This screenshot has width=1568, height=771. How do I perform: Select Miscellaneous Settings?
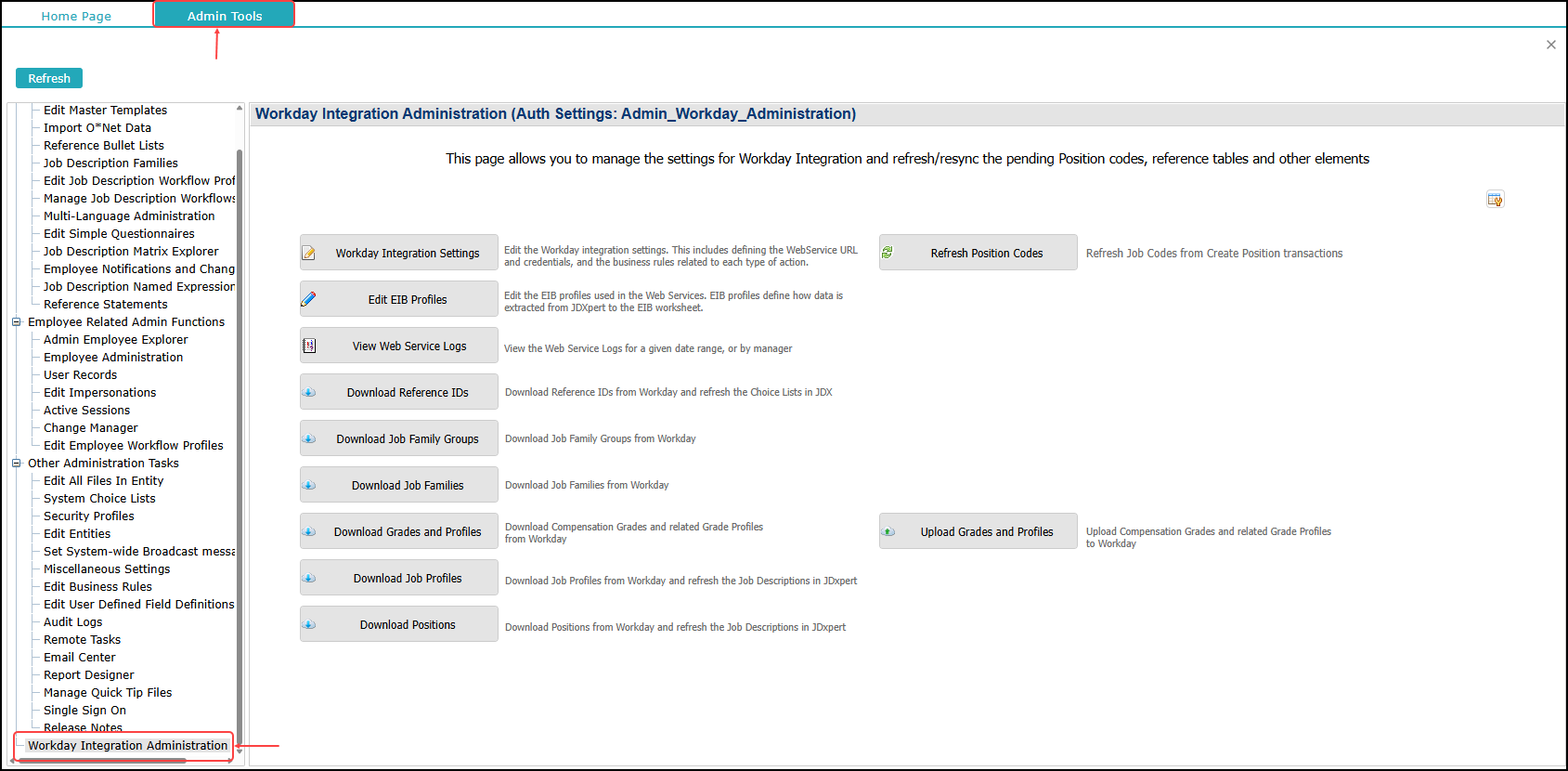(x=107, y=569)
